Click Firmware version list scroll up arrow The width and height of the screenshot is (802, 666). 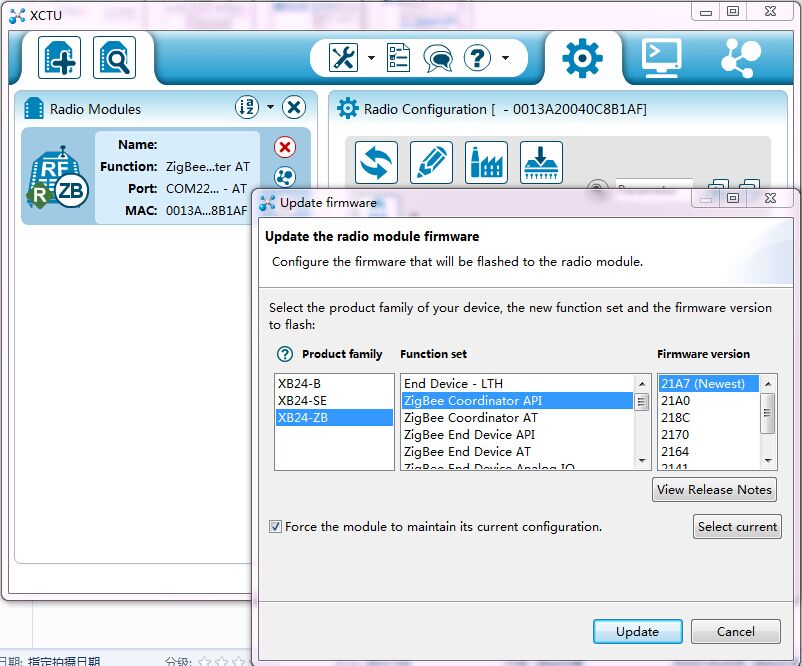coord(768,384)
